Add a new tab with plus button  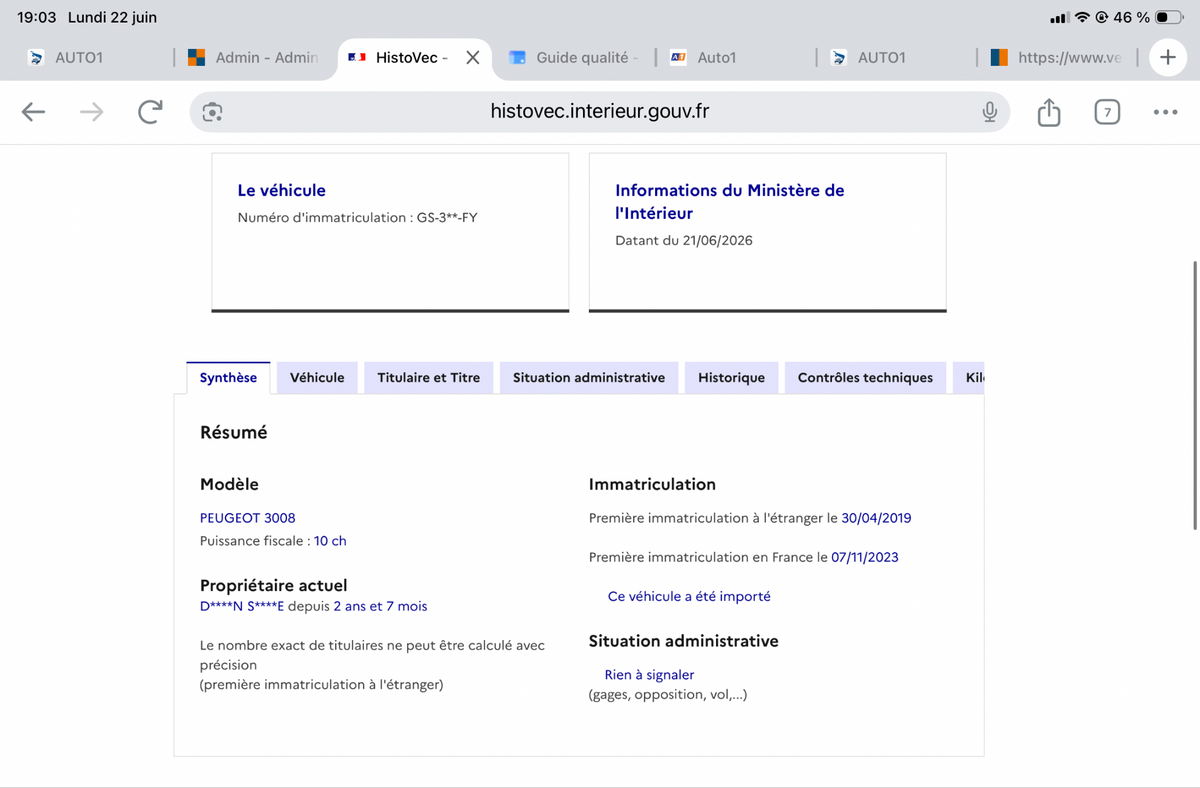[1167, 57]
